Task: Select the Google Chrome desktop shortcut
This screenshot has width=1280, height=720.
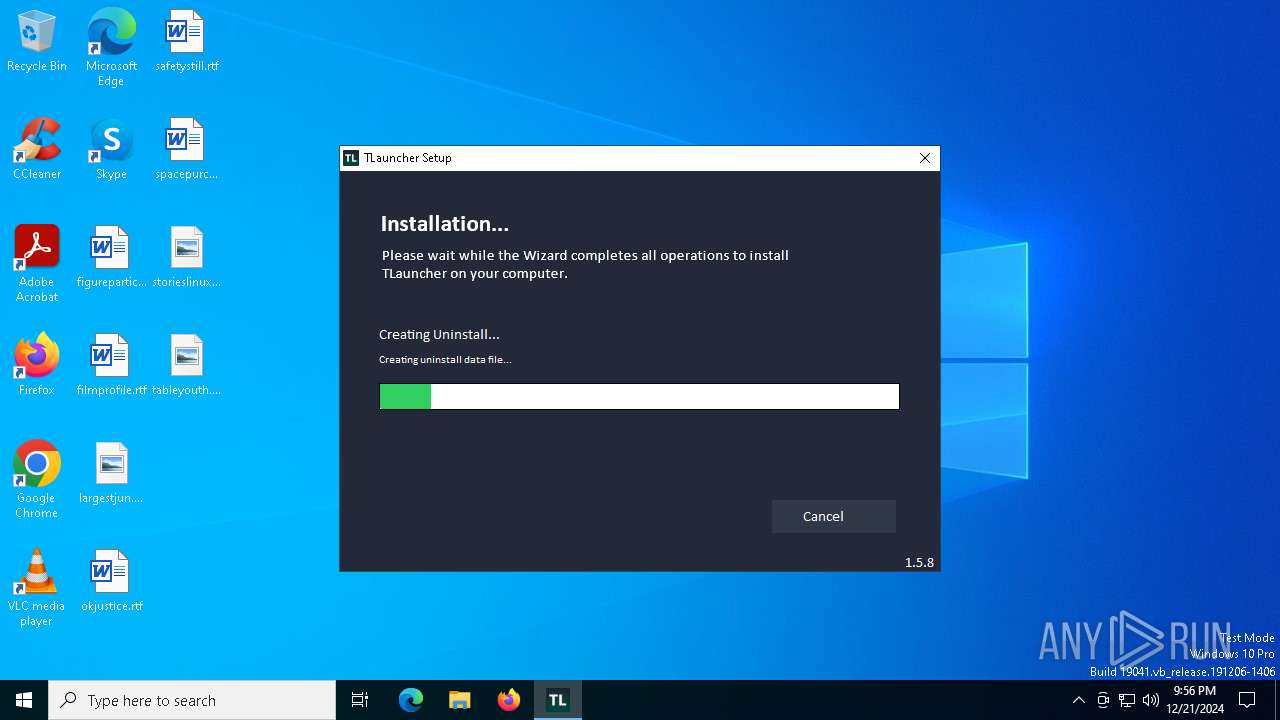Action: [x=37, y=480]
